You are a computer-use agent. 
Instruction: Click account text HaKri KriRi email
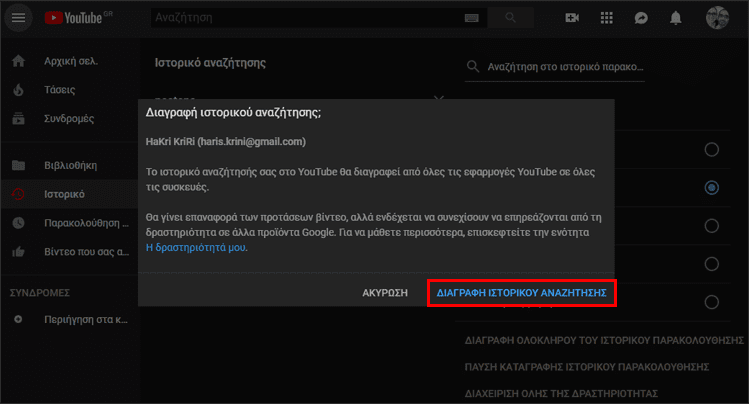[225, 142]
